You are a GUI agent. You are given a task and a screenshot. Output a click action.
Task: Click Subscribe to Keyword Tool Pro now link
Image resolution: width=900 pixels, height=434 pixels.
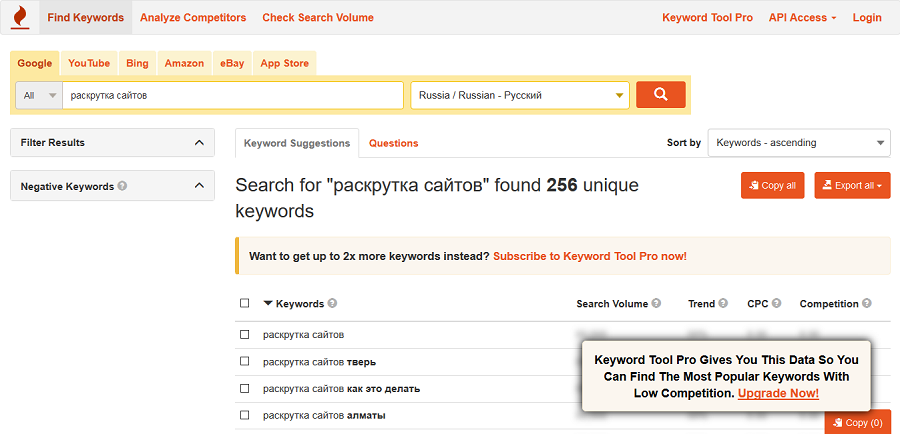click(589, 256)
